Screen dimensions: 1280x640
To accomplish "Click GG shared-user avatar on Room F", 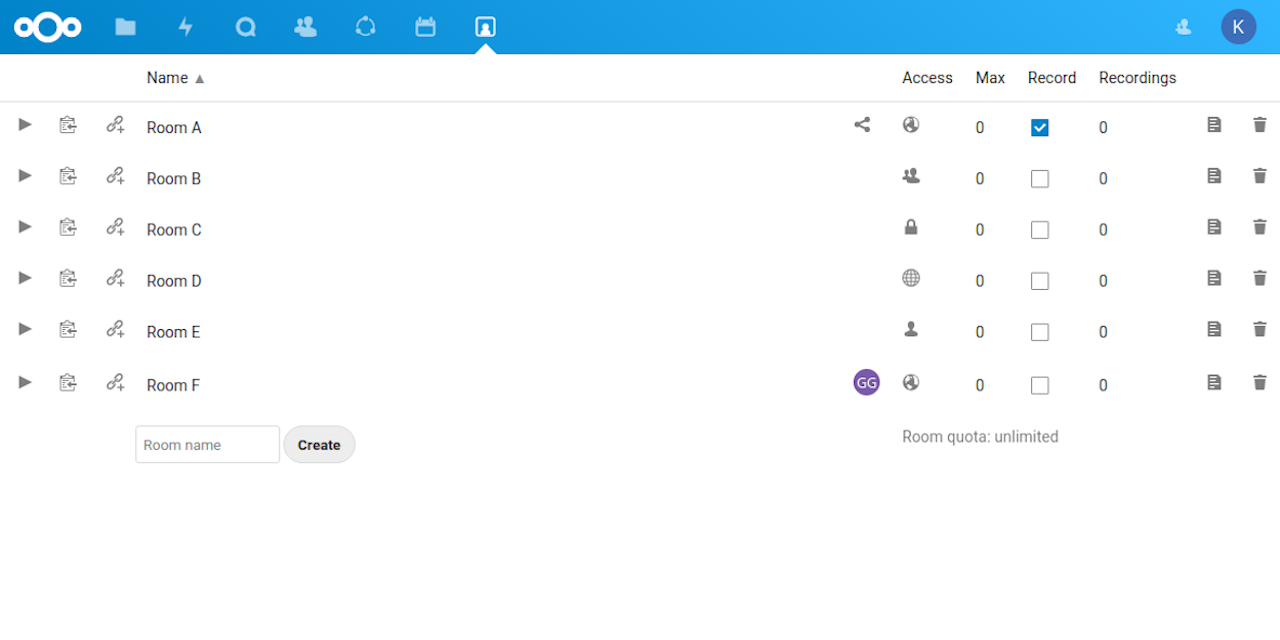I will tap(867, 382).
